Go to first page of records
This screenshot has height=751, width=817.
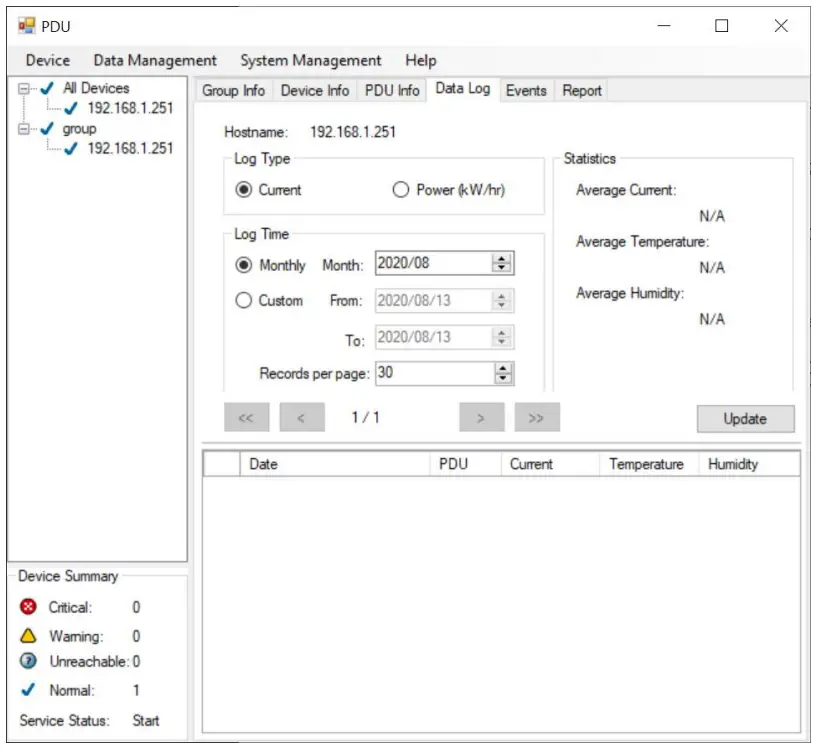247,418
